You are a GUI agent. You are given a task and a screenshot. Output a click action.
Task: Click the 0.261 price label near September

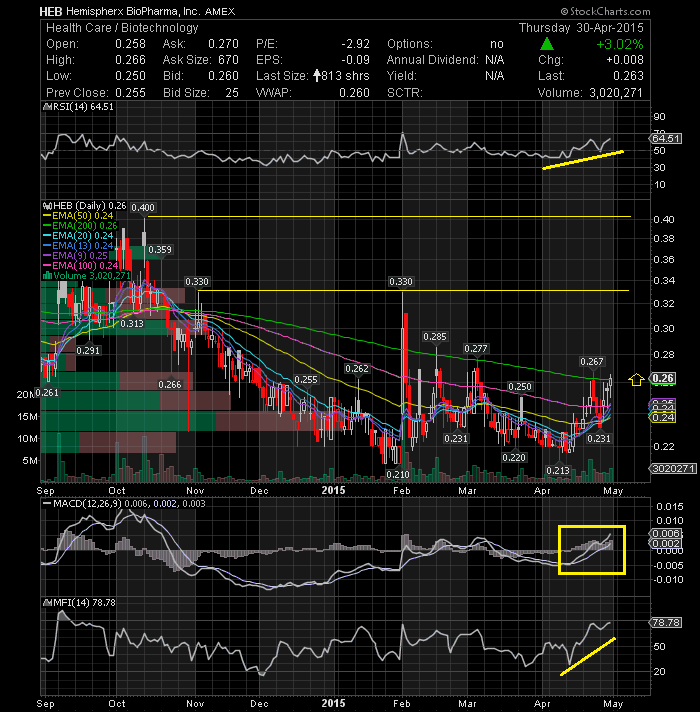[47, 393]
